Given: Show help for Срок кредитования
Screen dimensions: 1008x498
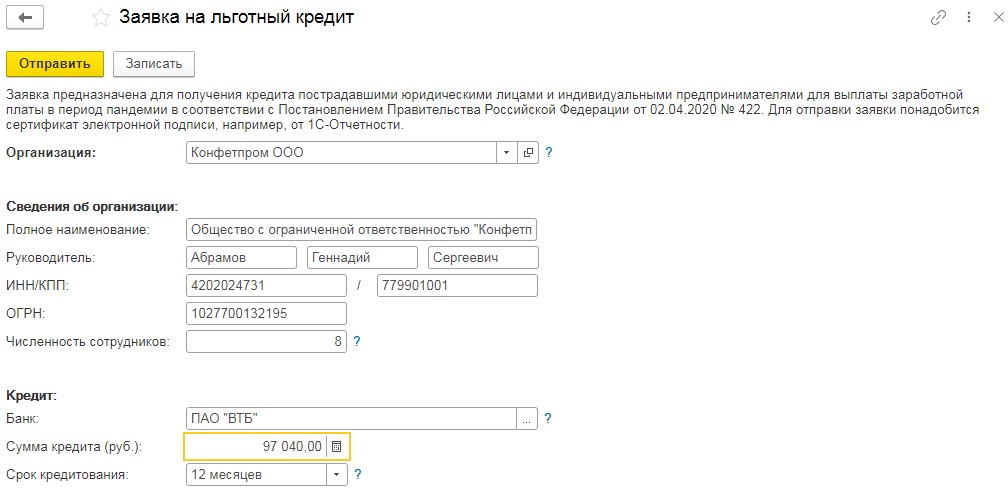Looking at the screenshot, I should point(357,475).
